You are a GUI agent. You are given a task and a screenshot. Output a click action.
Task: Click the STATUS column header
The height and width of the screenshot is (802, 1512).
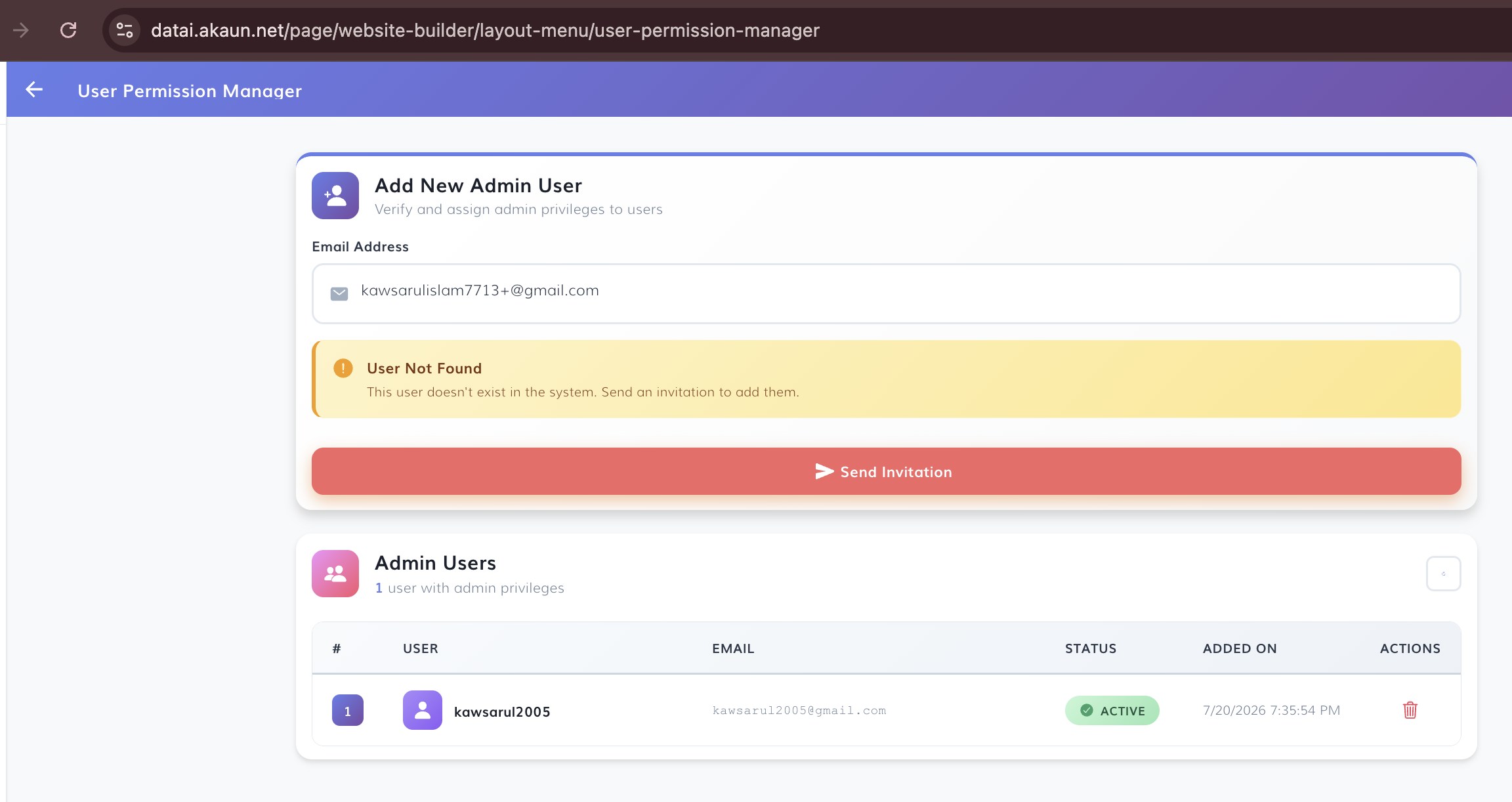pyautogui.click(x=1091, y=648)
